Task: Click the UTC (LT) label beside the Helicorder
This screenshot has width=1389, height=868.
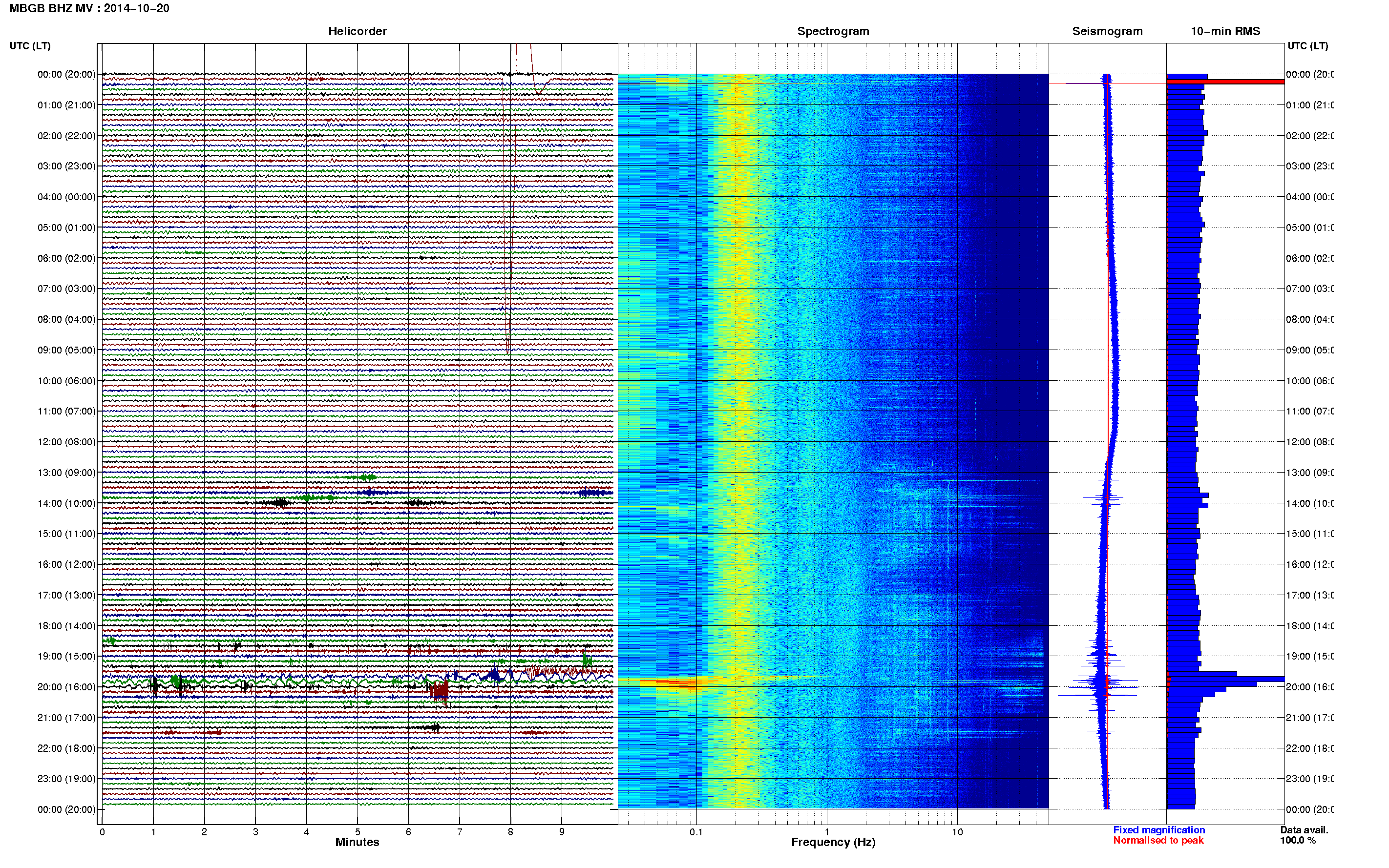Action: (30, 45)
